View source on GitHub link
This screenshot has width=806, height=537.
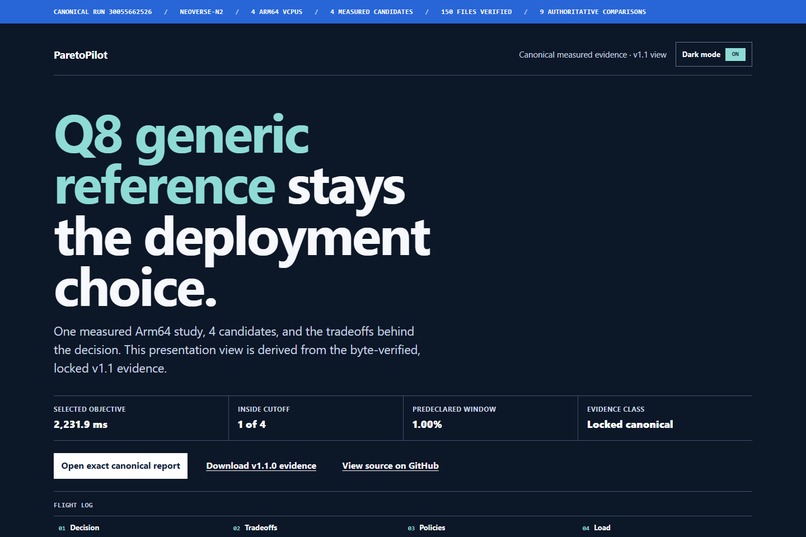(x=390, y=466)
